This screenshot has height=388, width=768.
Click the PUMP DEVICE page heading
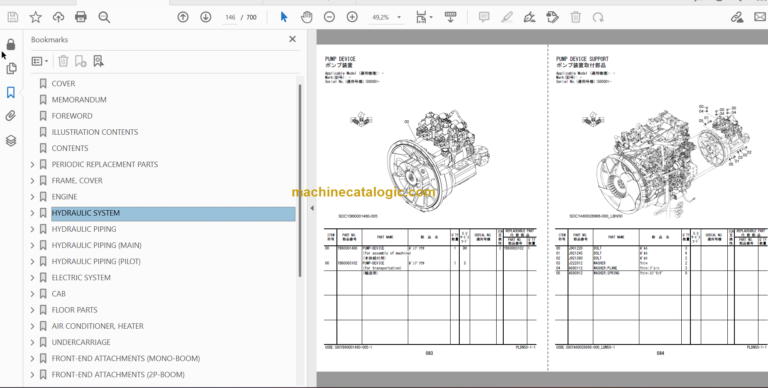340,59
